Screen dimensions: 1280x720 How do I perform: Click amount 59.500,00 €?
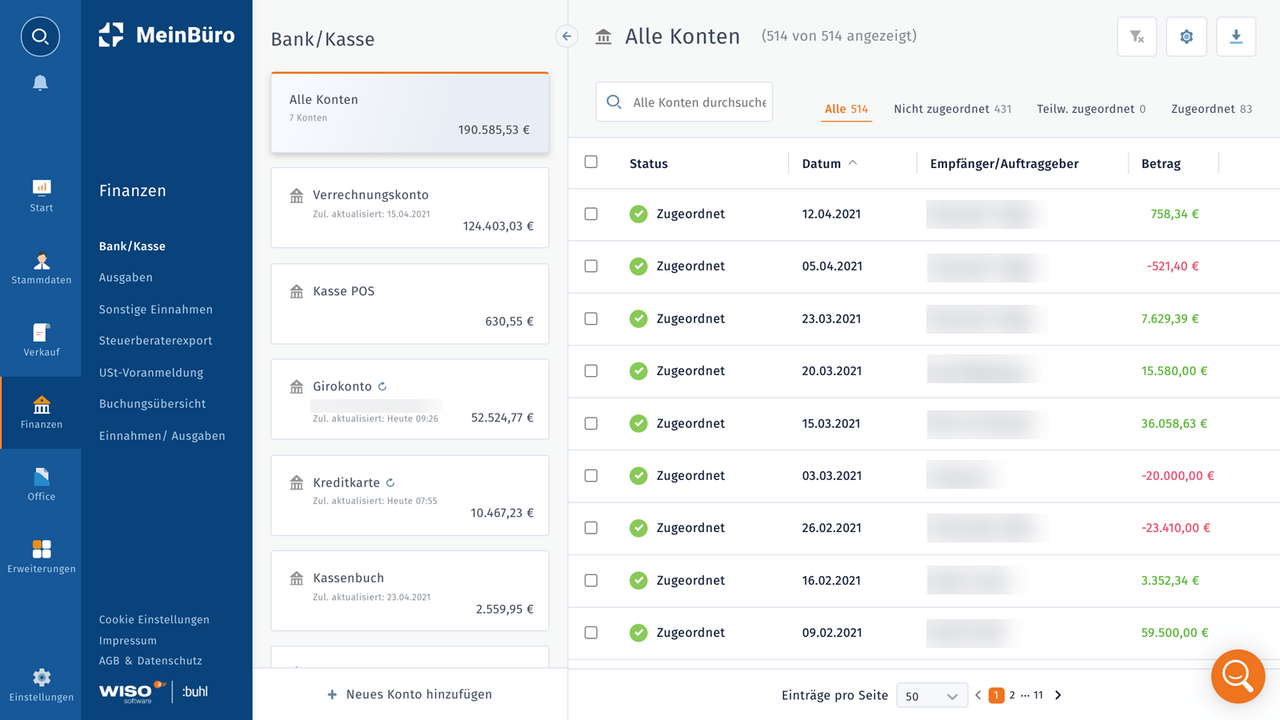pos(1175,633)
